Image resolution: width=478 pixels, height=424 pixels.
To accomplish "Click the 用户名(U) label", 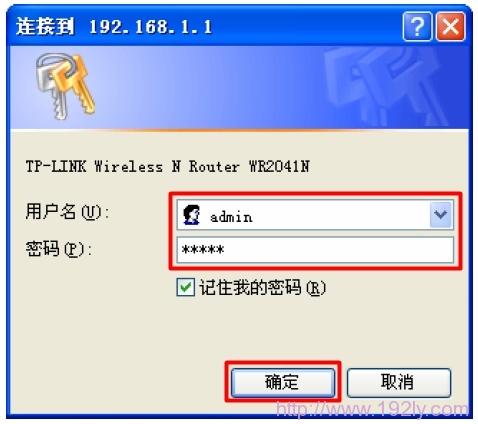I will [67, 212].
